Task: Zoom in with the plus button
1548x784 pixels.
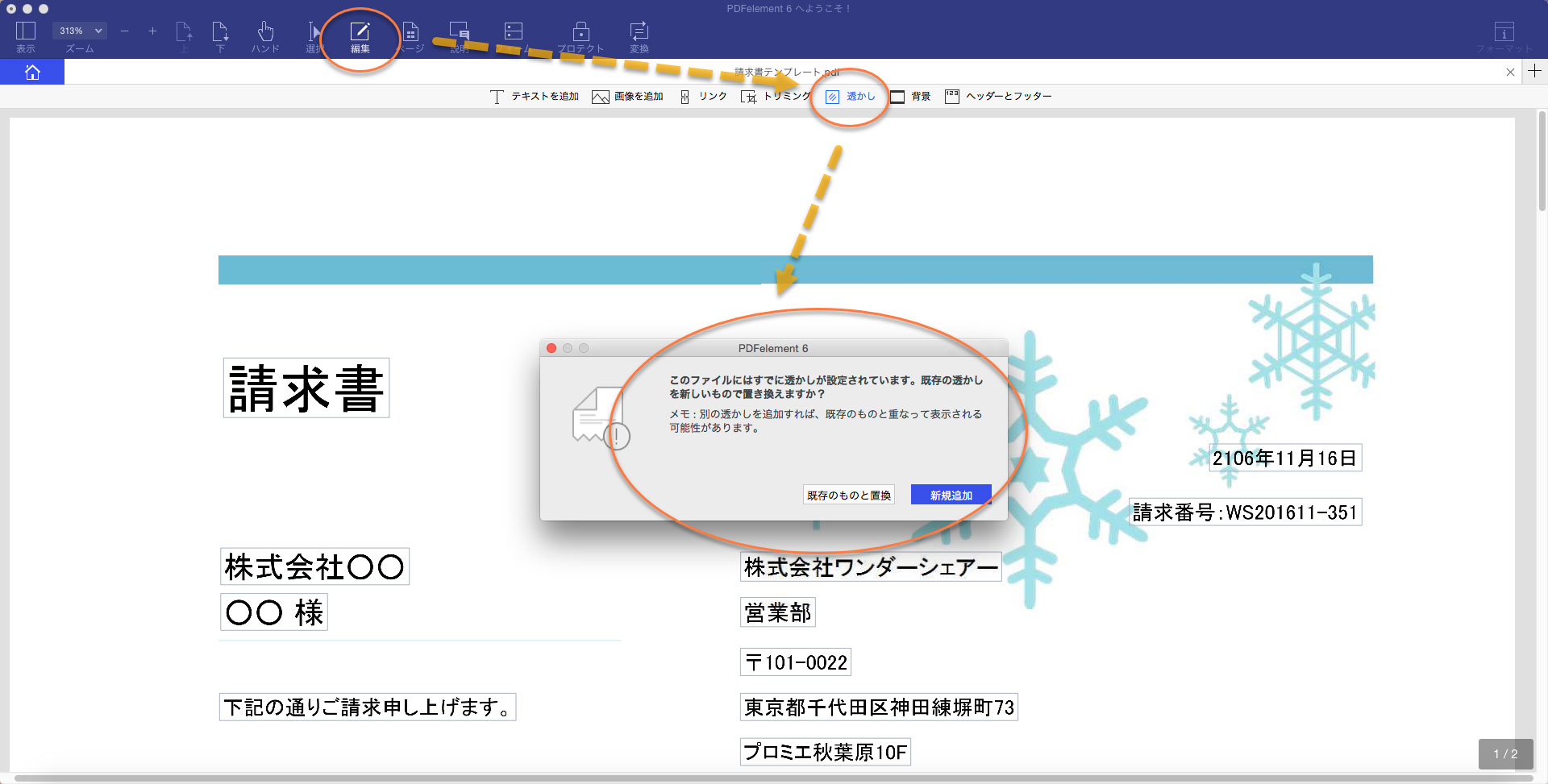Action: point(152,31)
